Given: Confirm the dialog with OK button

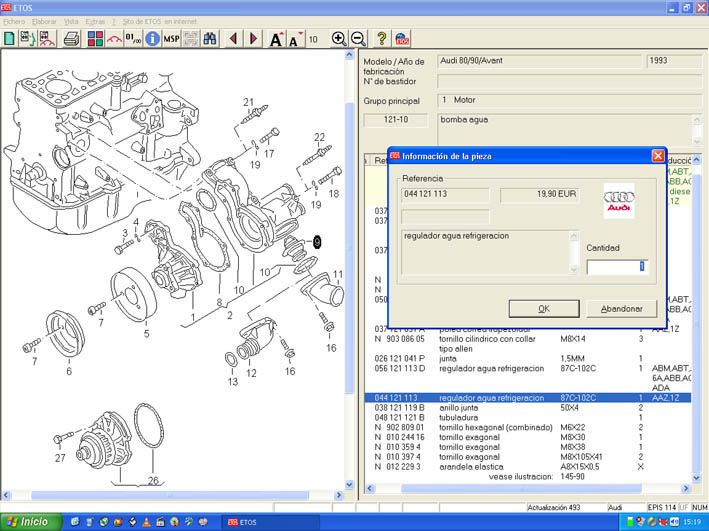Looking at the screenshot, I should pyautogui.click(x=544, y=308).
